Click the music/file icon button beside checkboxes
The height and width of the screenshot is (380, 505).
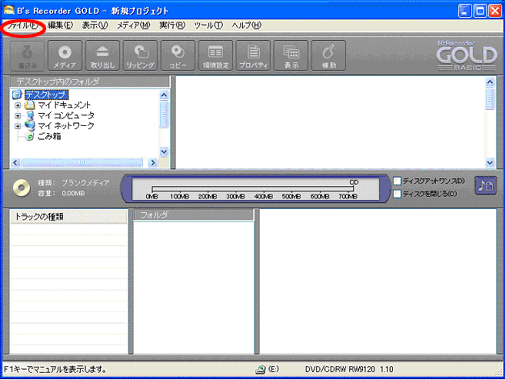(486, 186)
